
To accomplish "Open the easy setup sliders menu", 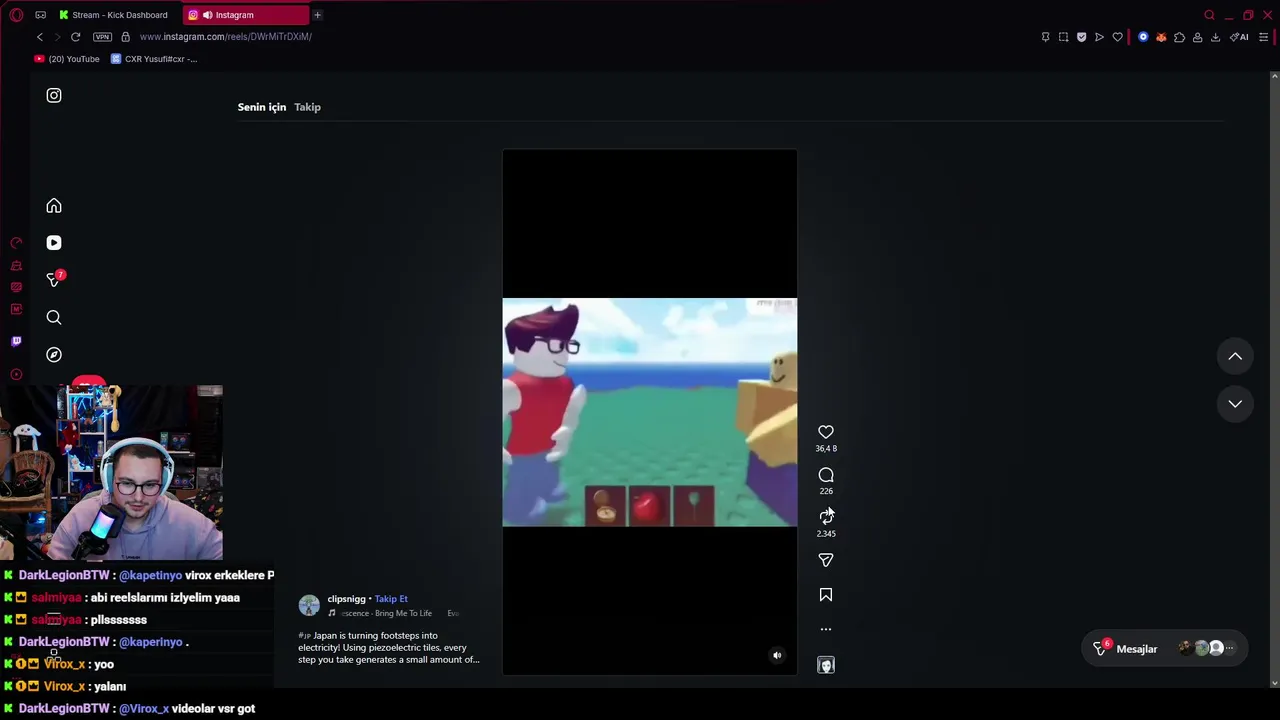I will pyautogui.click(x=1264, y=37).
